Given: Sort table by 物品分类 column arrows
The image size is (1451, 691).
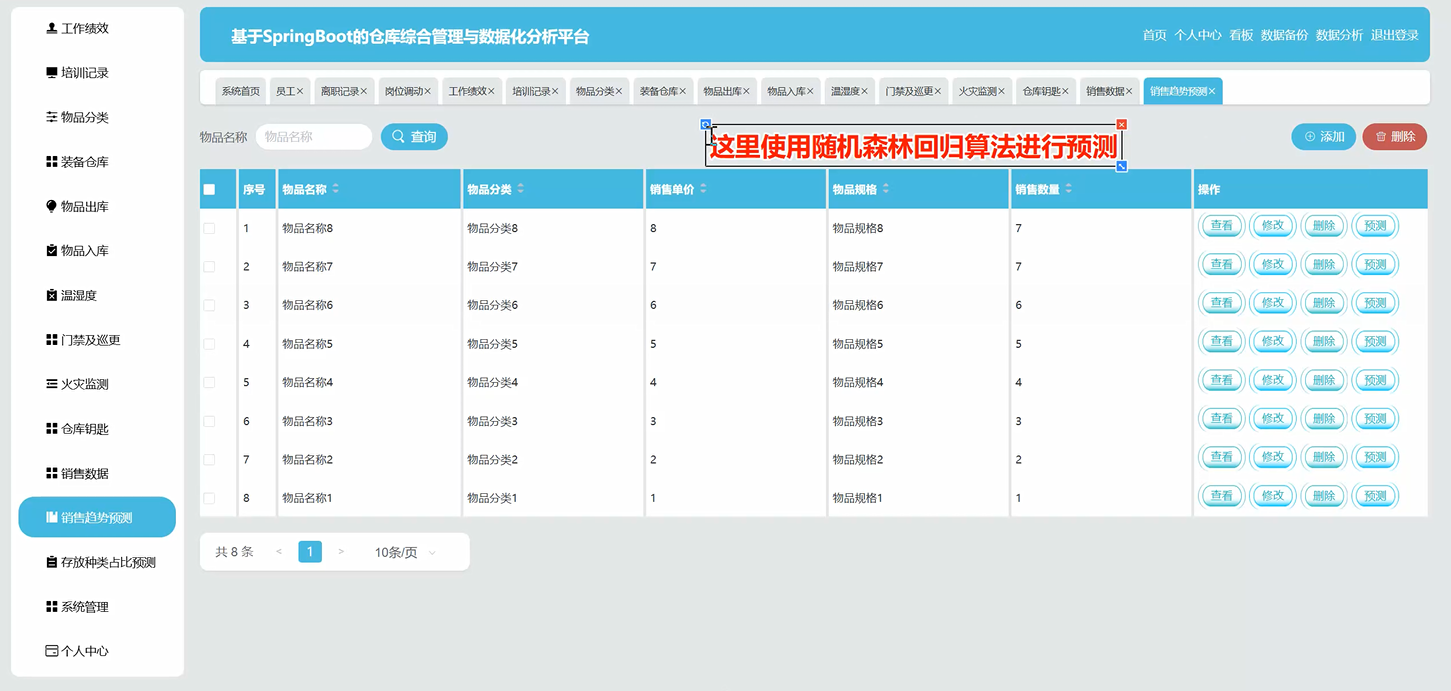Looking at the screenshot, I should 521,189.
